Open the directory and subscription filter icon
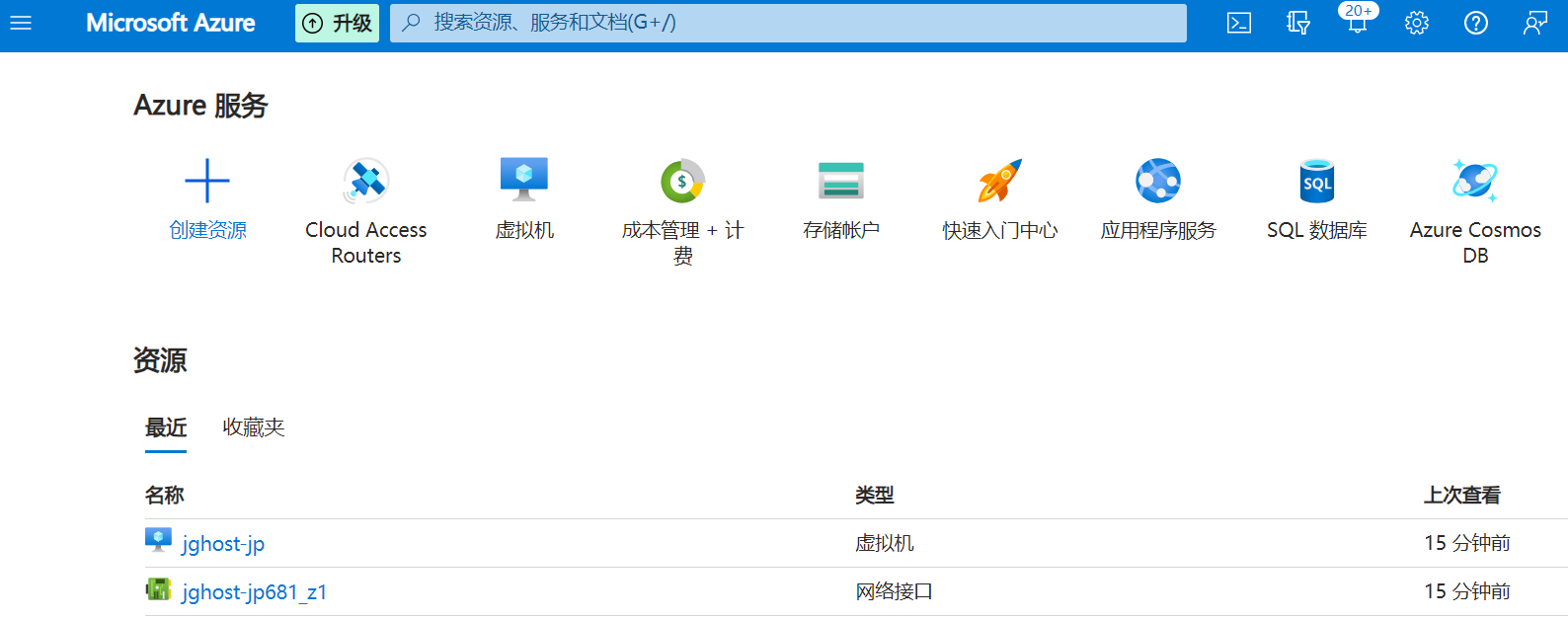Viewport: 1568px width, 620px height. [1298, 23]
